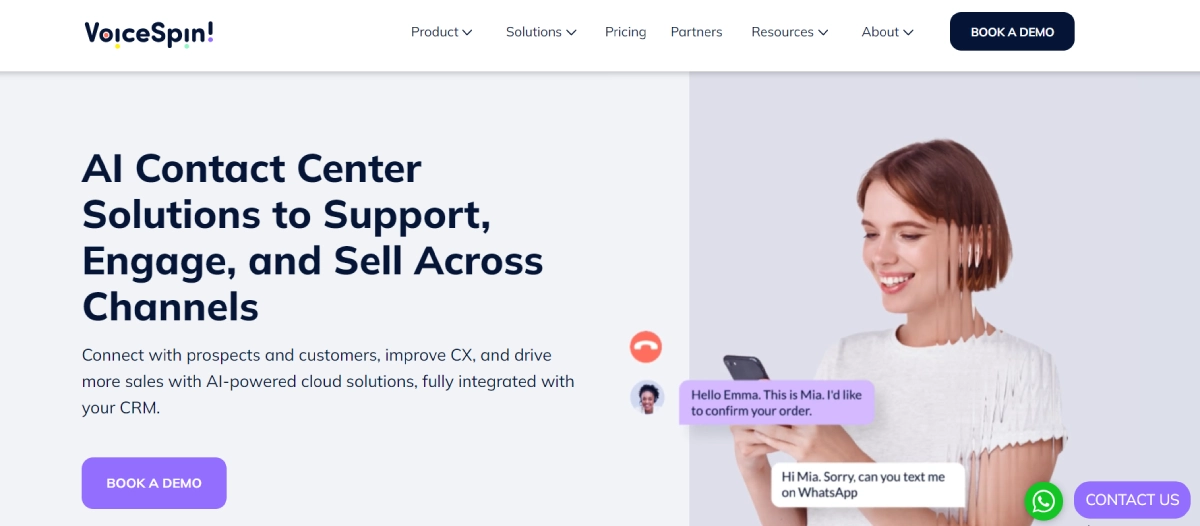Click the green WhatsApp chat icon
This screenshot has height=526, width=1200.
1043,501
